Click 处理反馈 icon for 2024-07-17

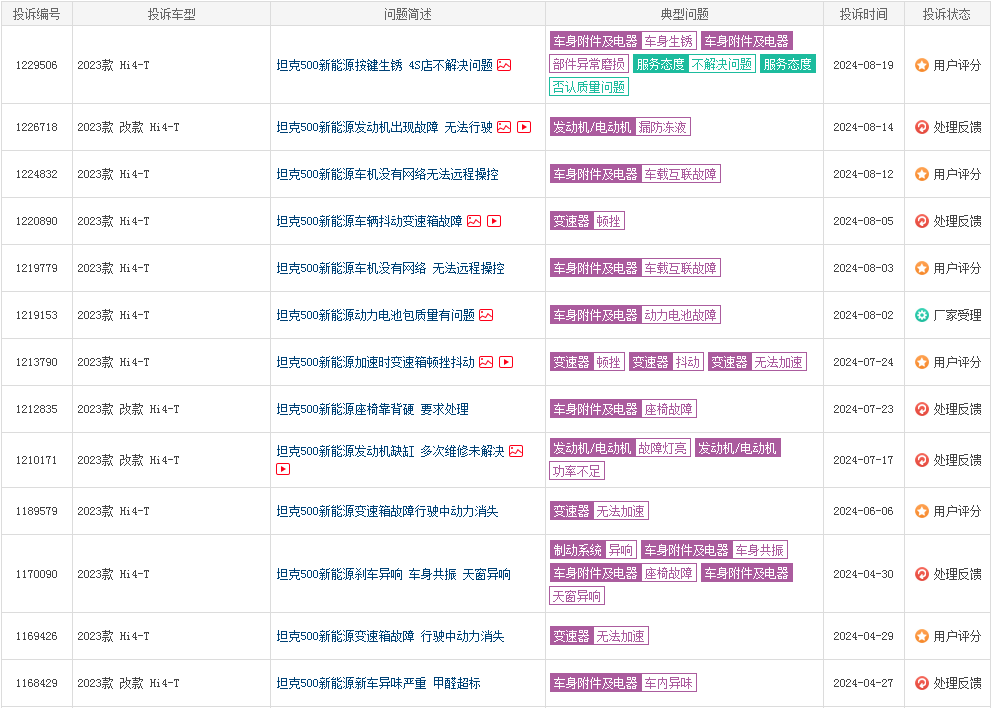pyautogui.click(x=922, y=460)
